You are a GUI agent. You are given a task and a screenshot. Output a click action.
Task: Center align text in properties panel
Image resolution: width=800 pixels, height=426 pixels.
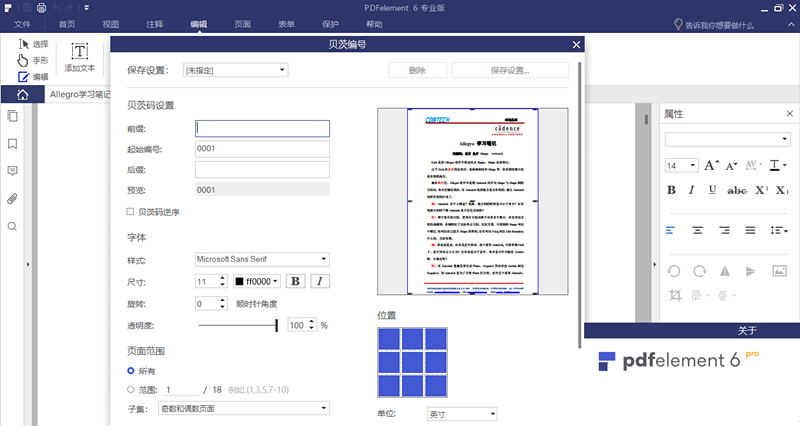tap(697, 231)
